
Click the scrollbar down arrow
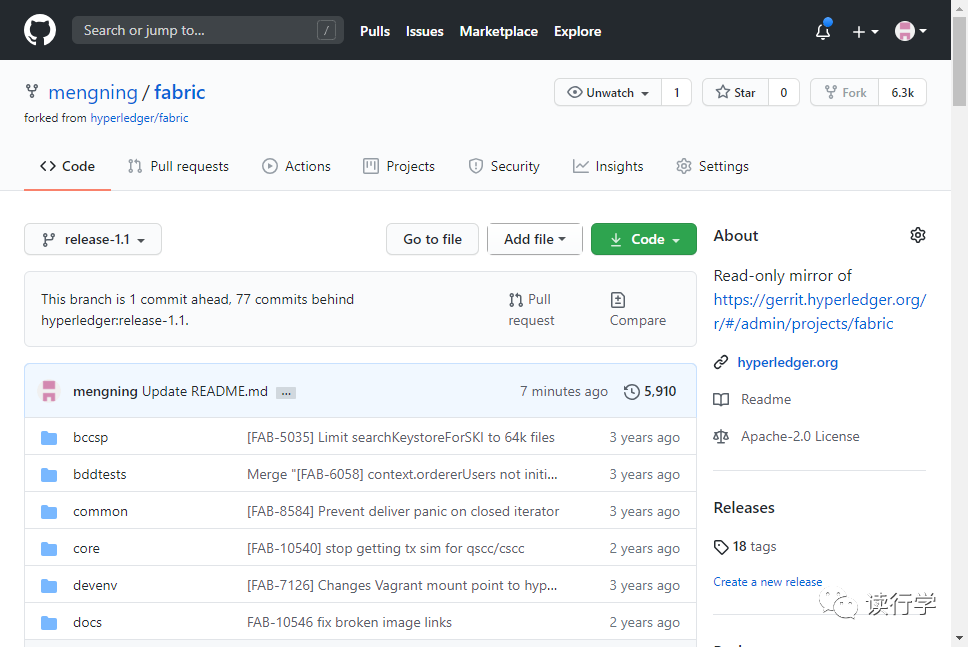(959, 638)
